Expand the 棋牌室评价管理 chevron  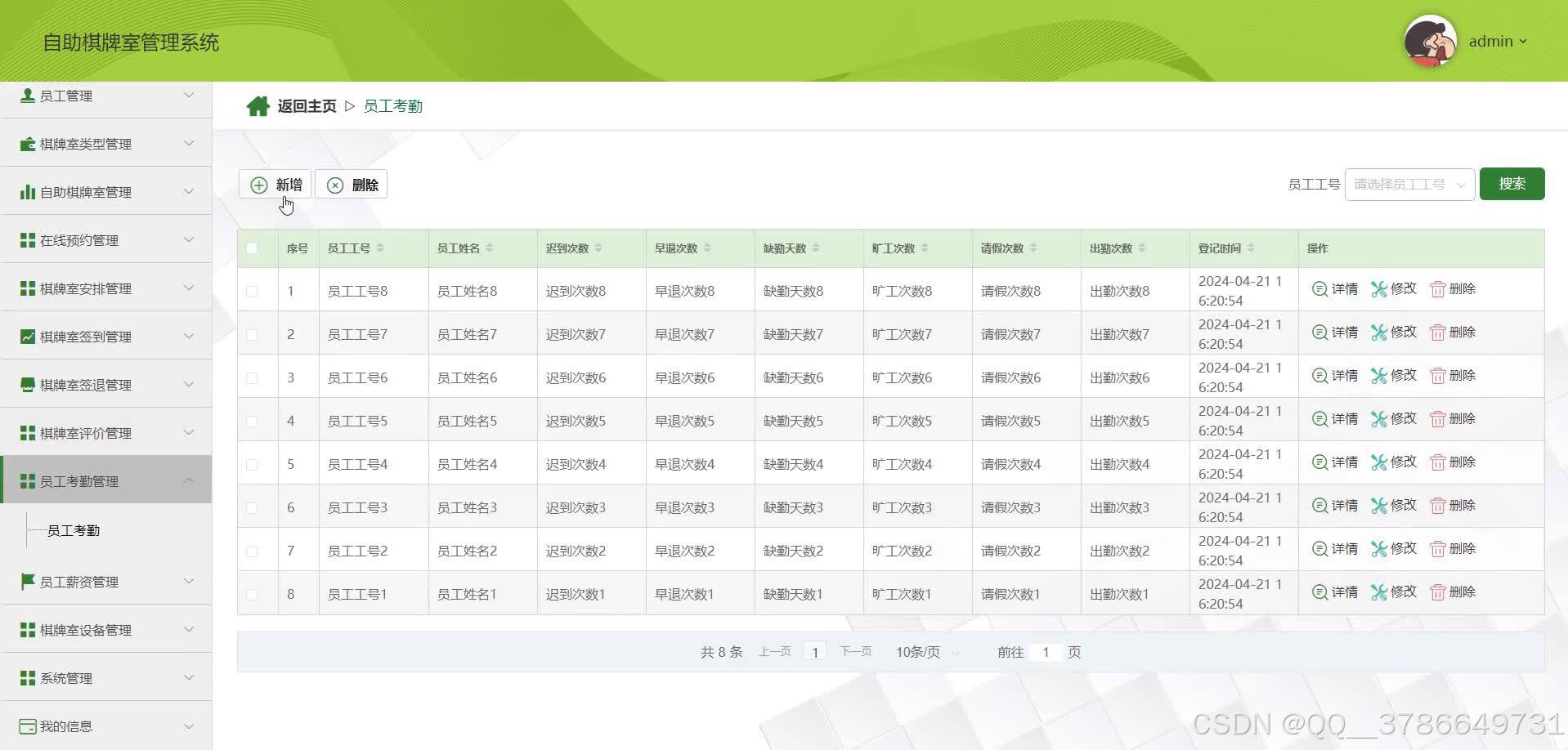pos(189,432)
